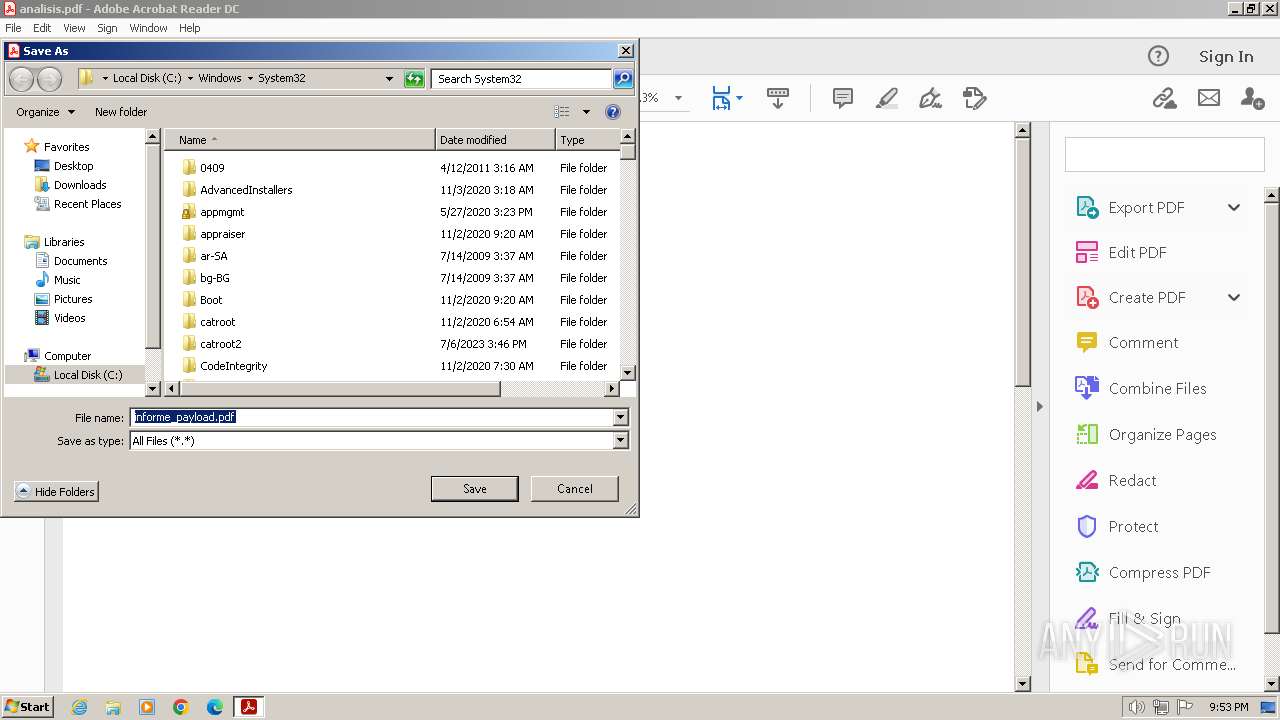Screen dimensions: 1280x720
Task: Open the Edit menu
Action: point(42,28)
